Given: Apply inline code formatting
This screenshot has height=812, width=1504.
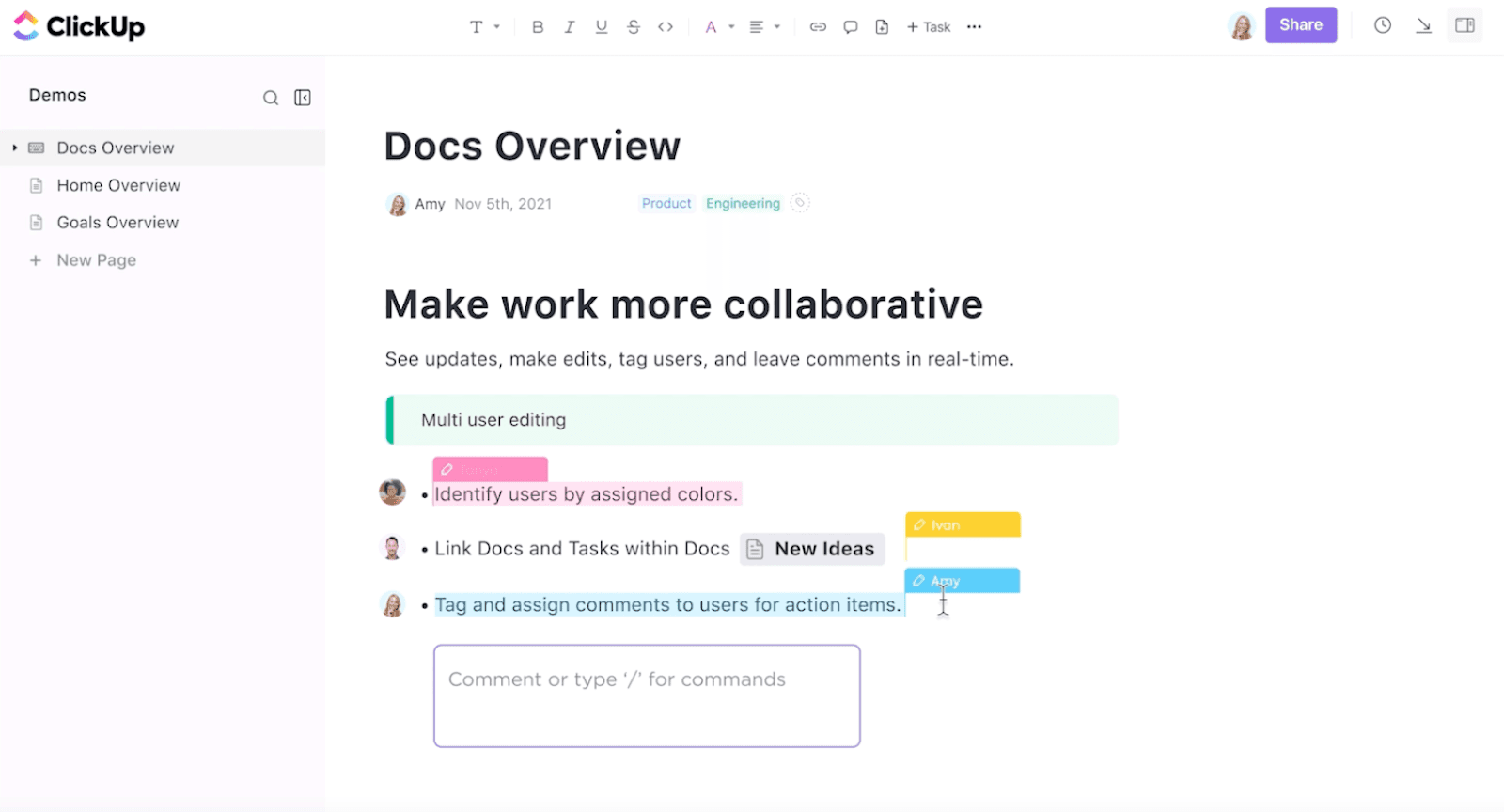Looking at the screenshot, I should tap(666, 27).
